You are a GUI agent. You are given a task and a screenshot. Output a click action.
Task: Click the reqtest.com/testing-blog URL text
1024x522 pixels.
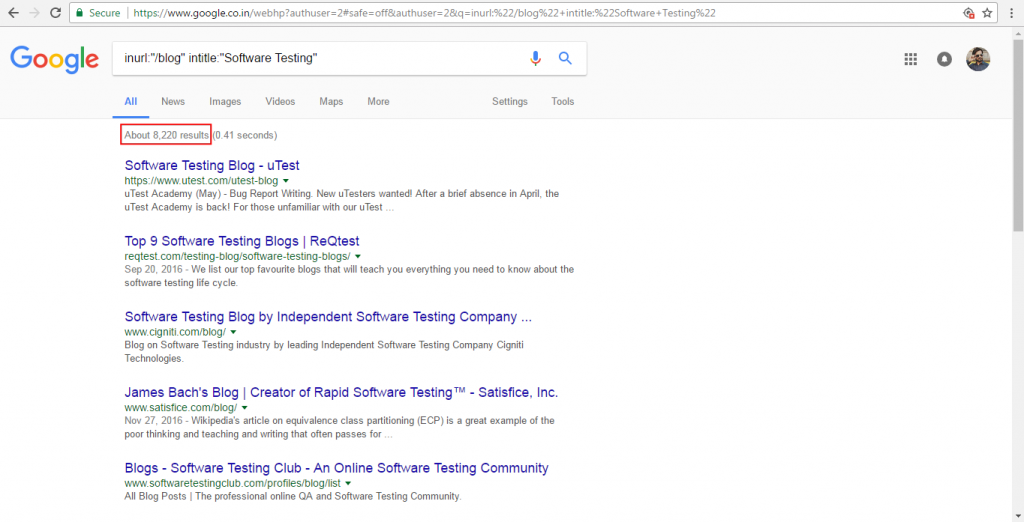[238, 257]
